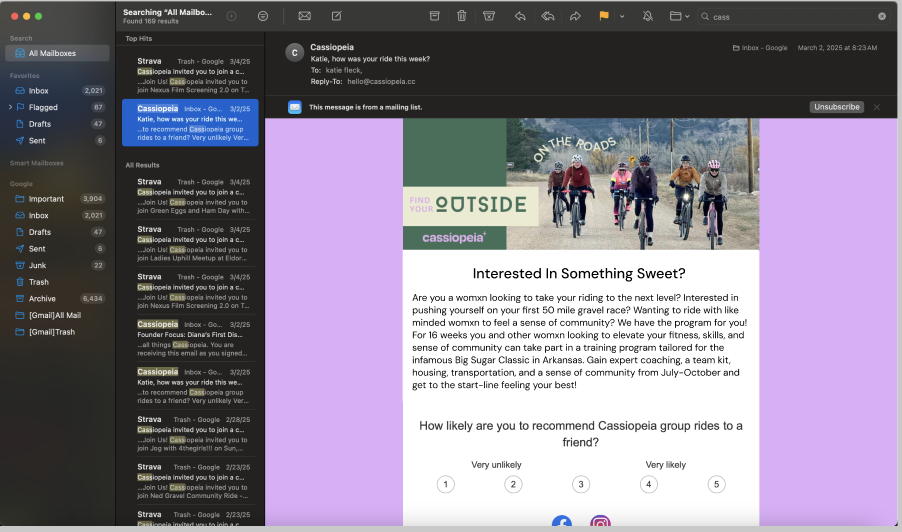Select rating 3 in survey
Image resolution: width=902 pixels, height=532 pixels.
[581, 484]
